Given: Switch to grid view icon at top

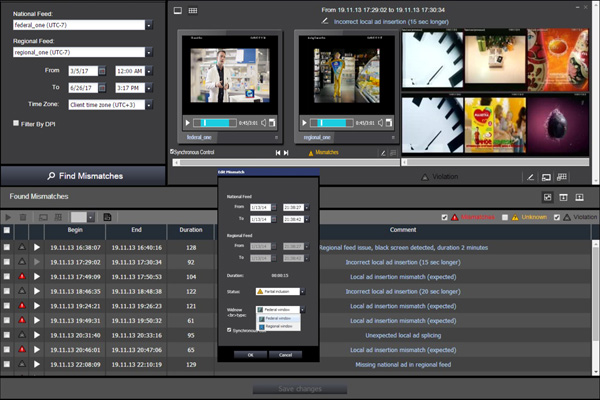Looking at the screenshot, I should pyautogui.click(x=193, y=10).
